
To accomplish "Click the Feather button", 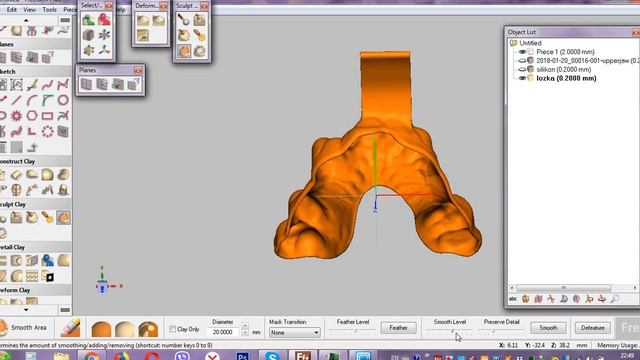I will coord(398,328).
